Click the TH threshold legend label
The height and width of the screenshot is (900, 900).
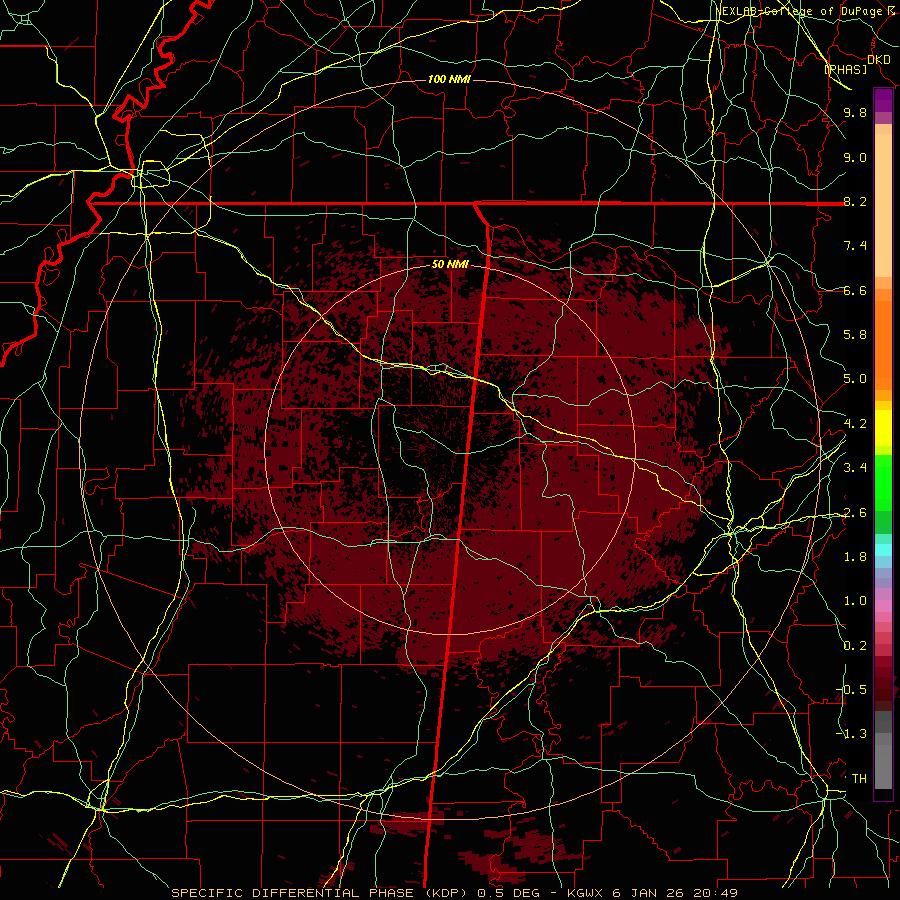859,779
